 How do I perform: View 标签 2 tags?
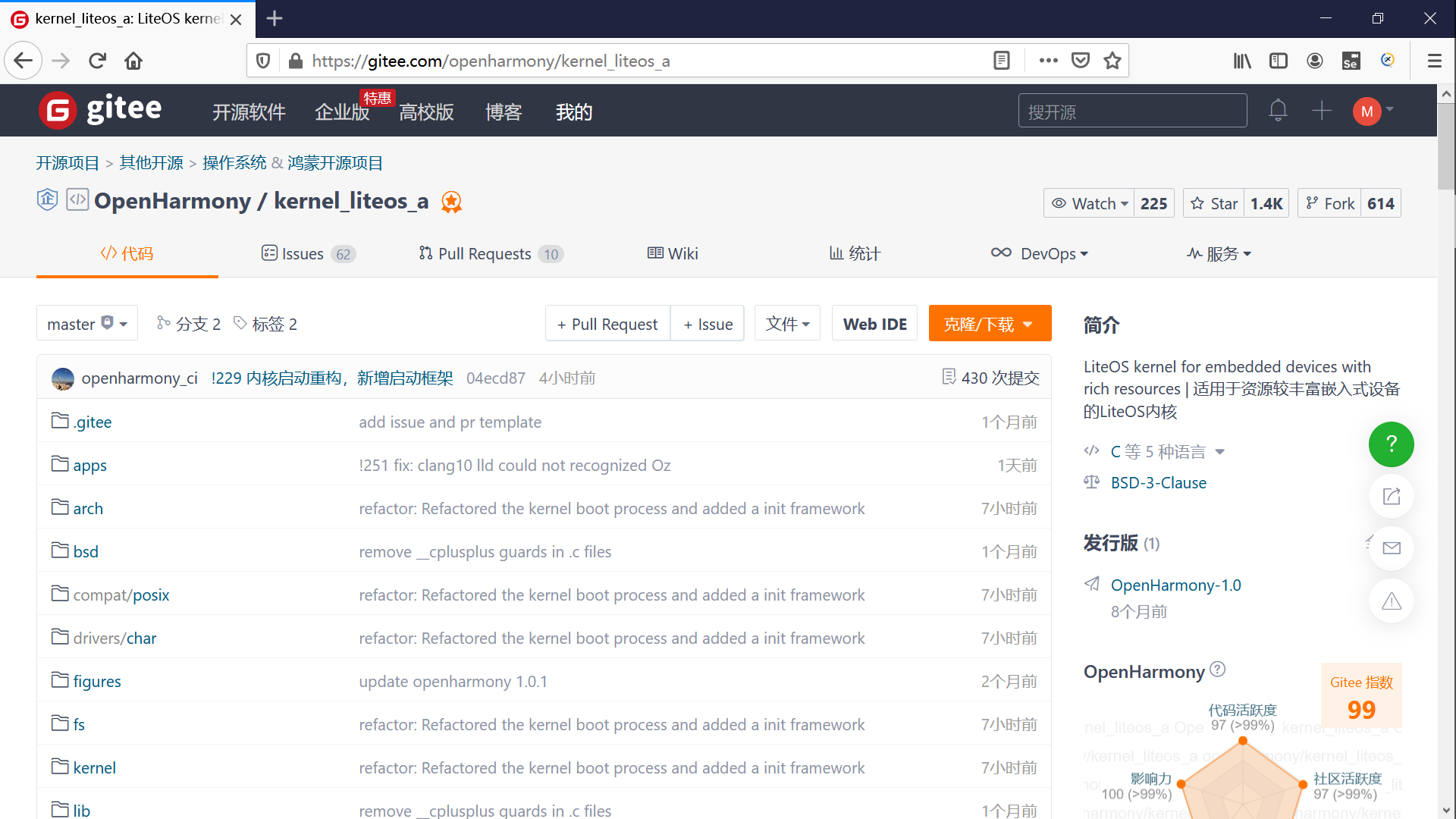(x=265, y=324)
